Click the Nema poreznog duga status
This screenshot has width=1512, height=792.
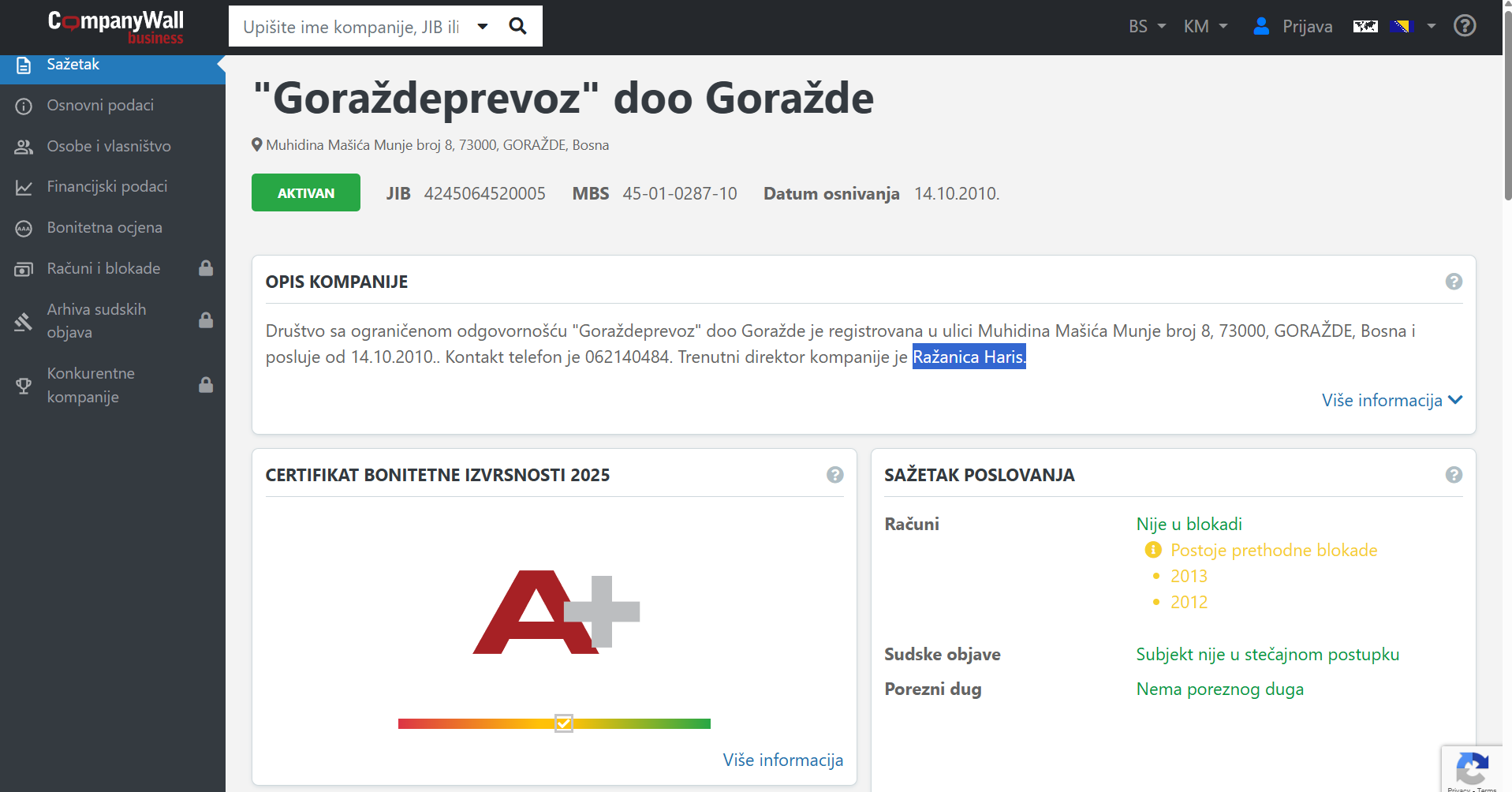[1219, 689]
